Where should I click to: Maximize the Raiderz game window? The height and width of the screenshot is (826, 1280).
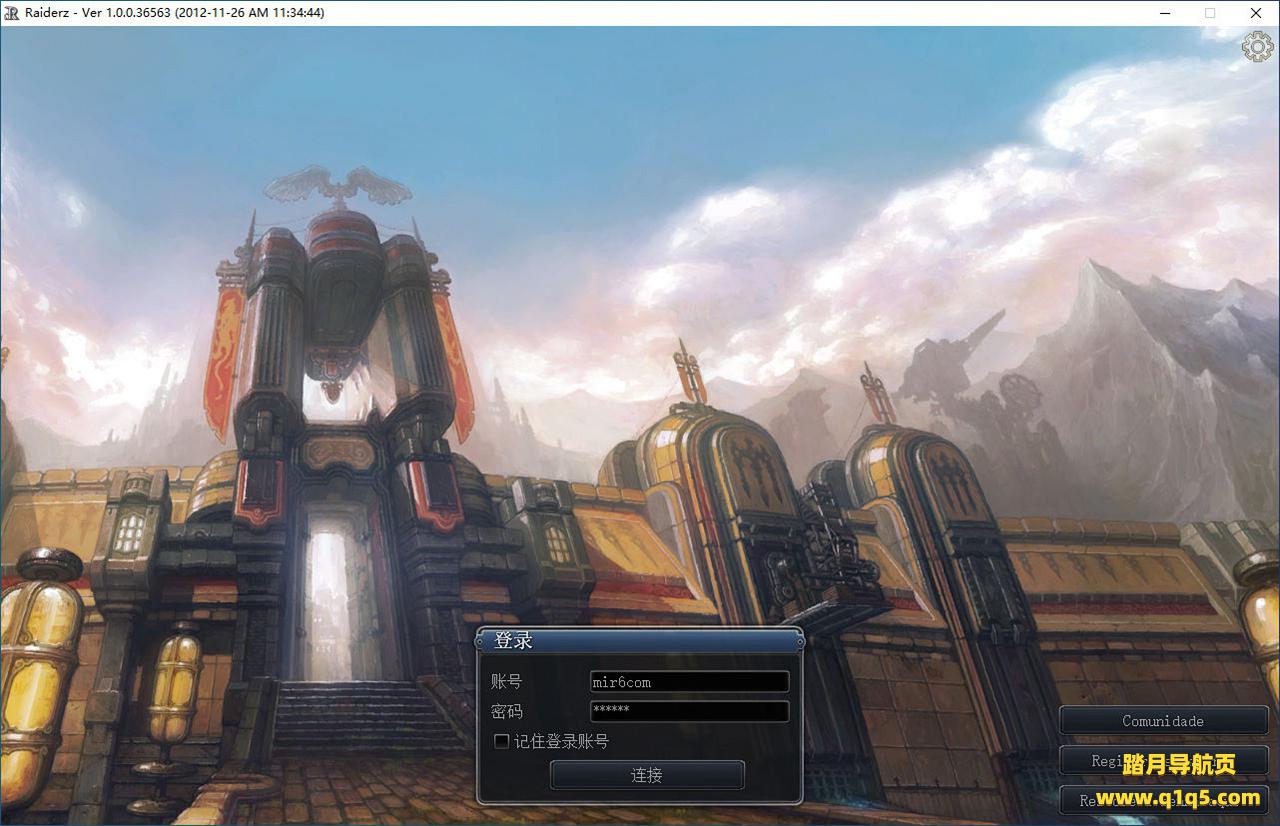(x=1210, y=13)
